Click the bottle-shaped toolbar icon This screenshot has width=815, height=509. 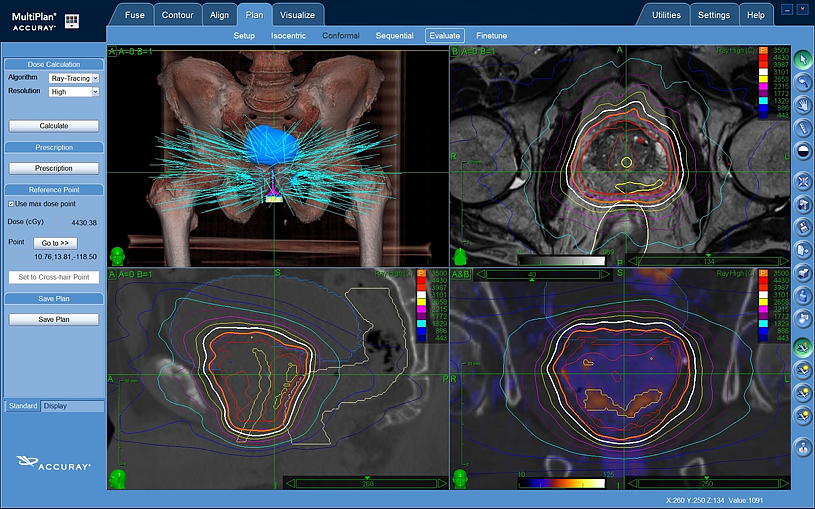[803, 295]
